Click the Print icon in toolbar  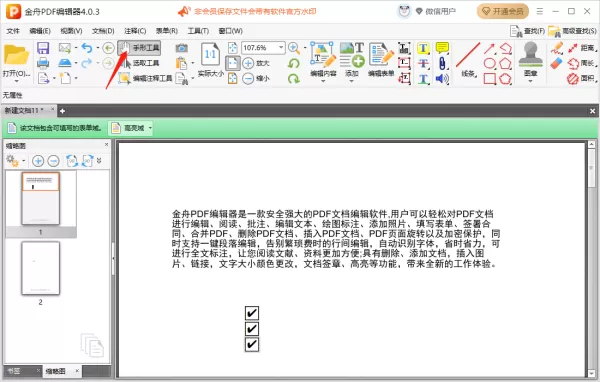(43, 63)
